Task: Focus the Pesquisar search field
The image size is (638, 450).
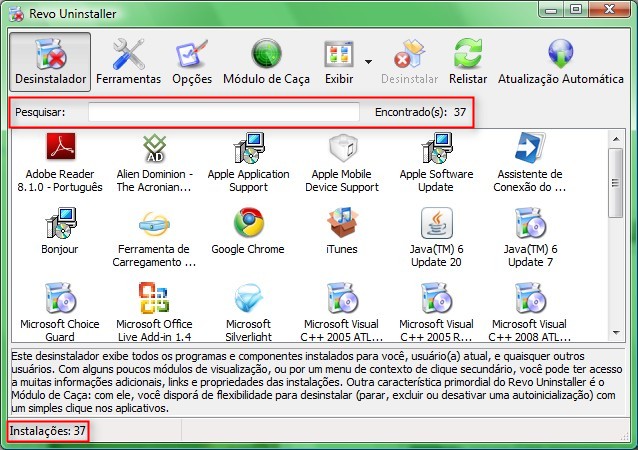Action: [224, 112]
